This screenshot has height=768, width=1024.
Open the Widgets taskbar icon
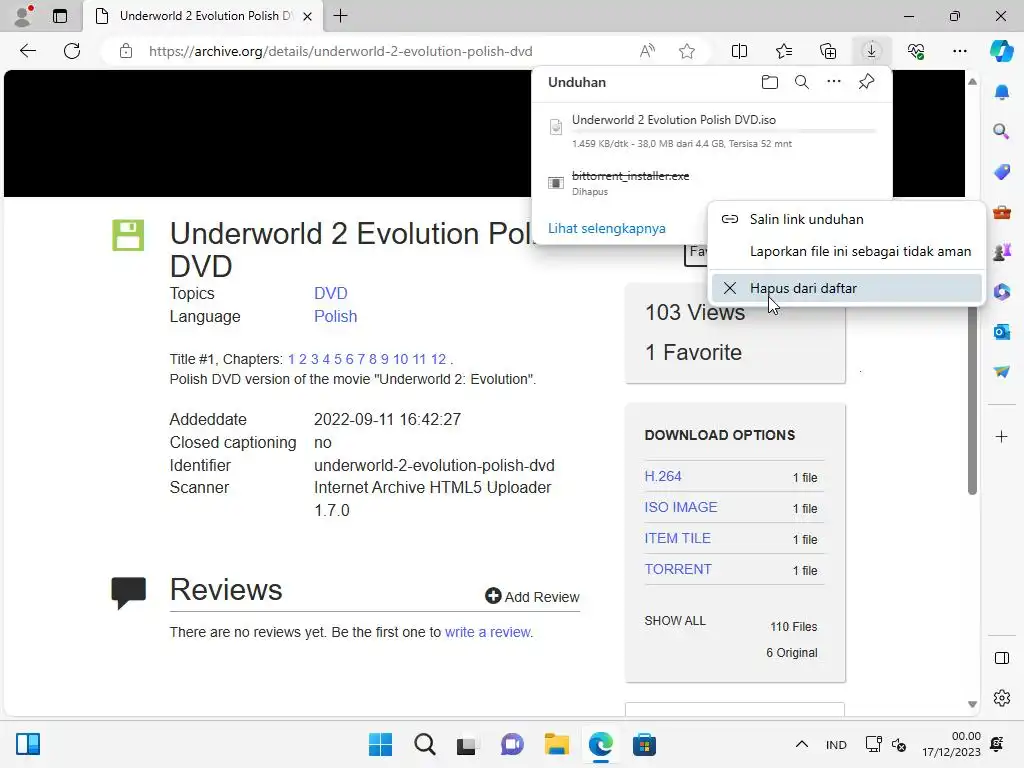click(x=28, y=744)
